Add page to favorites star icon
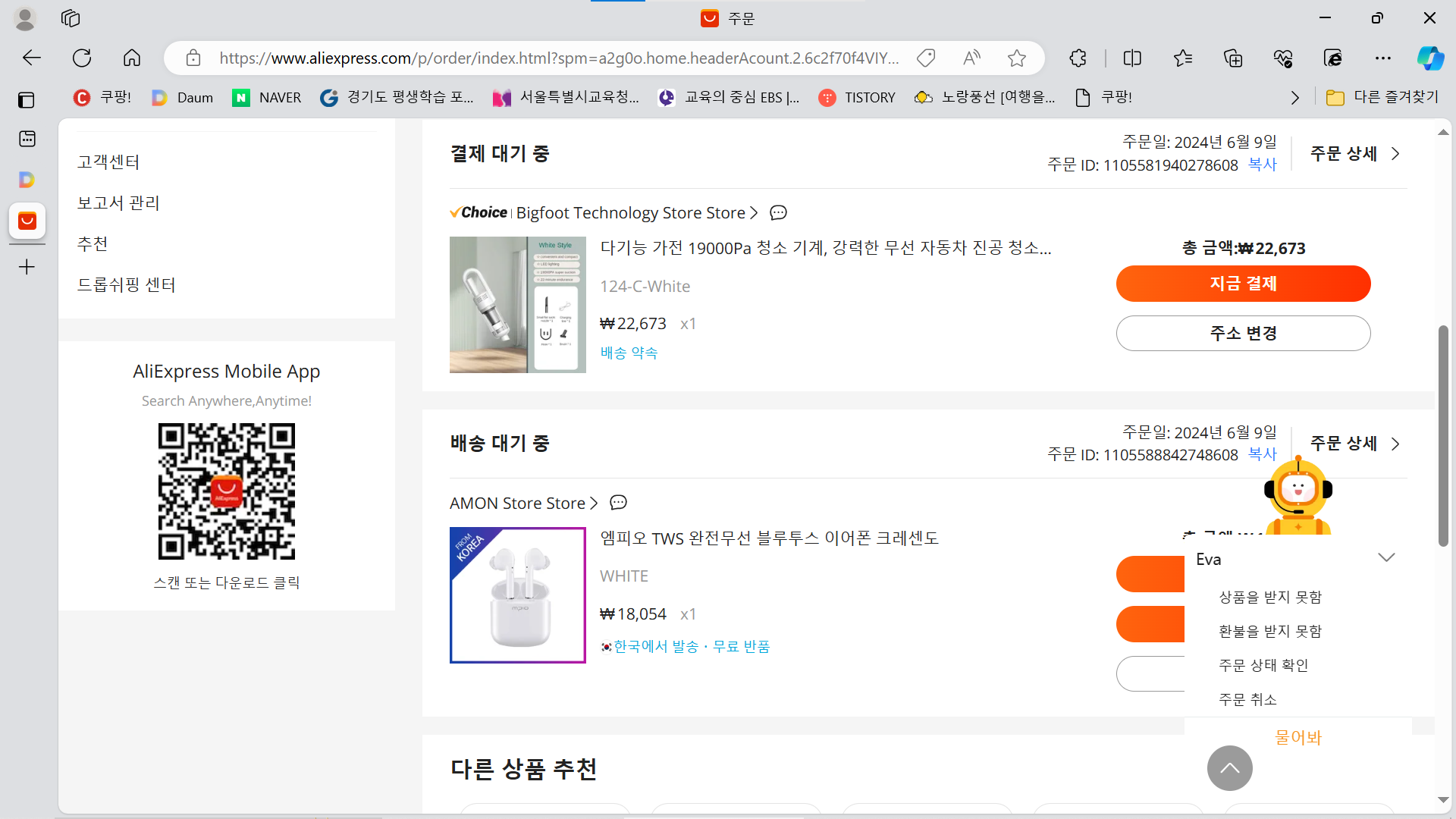The image size is (1456, 819). (x=1017, y=58)
